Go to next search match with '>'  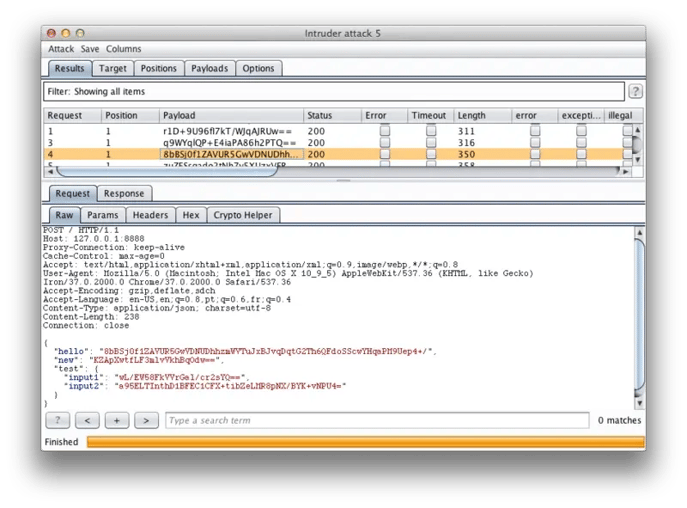coord(146,421)
